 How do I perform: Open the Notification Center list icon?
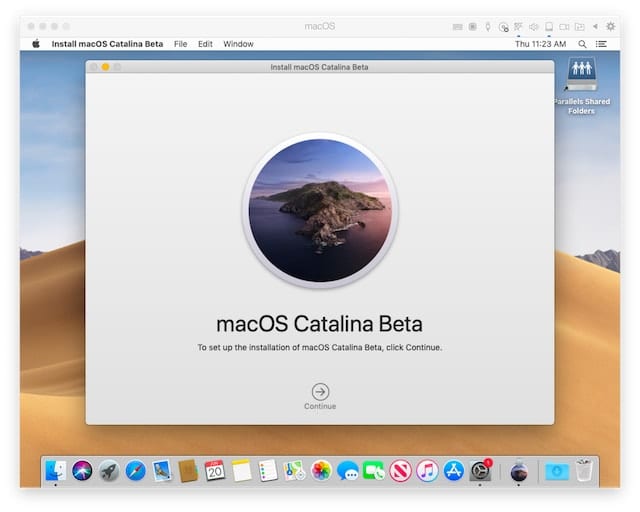[x=601, y=44]
